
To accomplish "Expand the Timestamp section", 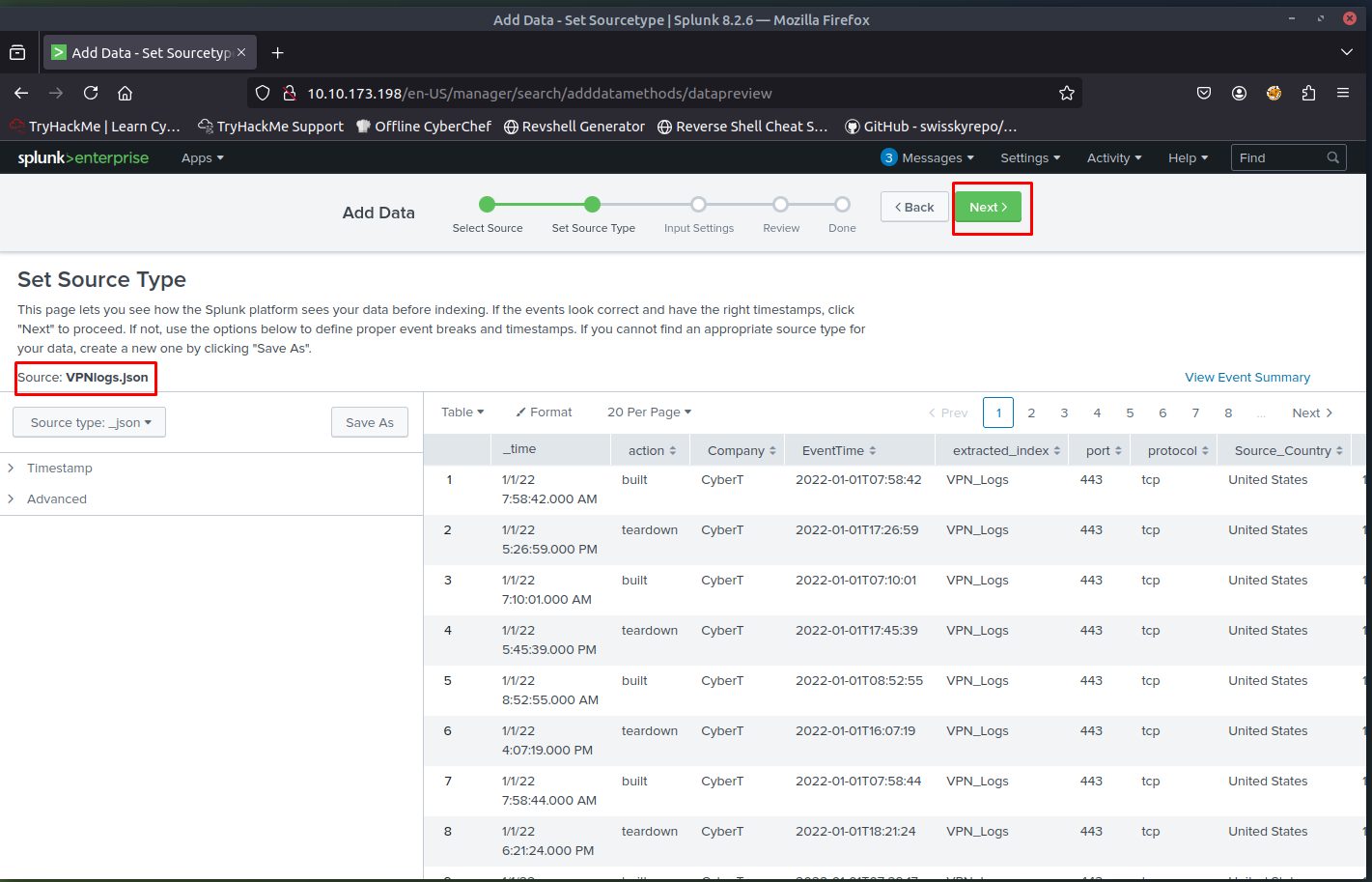I will tap(50, 468).
